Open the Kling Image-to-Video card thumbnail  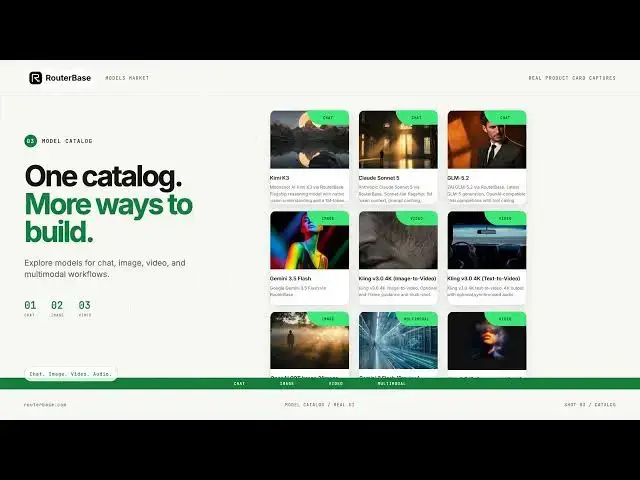398,240
